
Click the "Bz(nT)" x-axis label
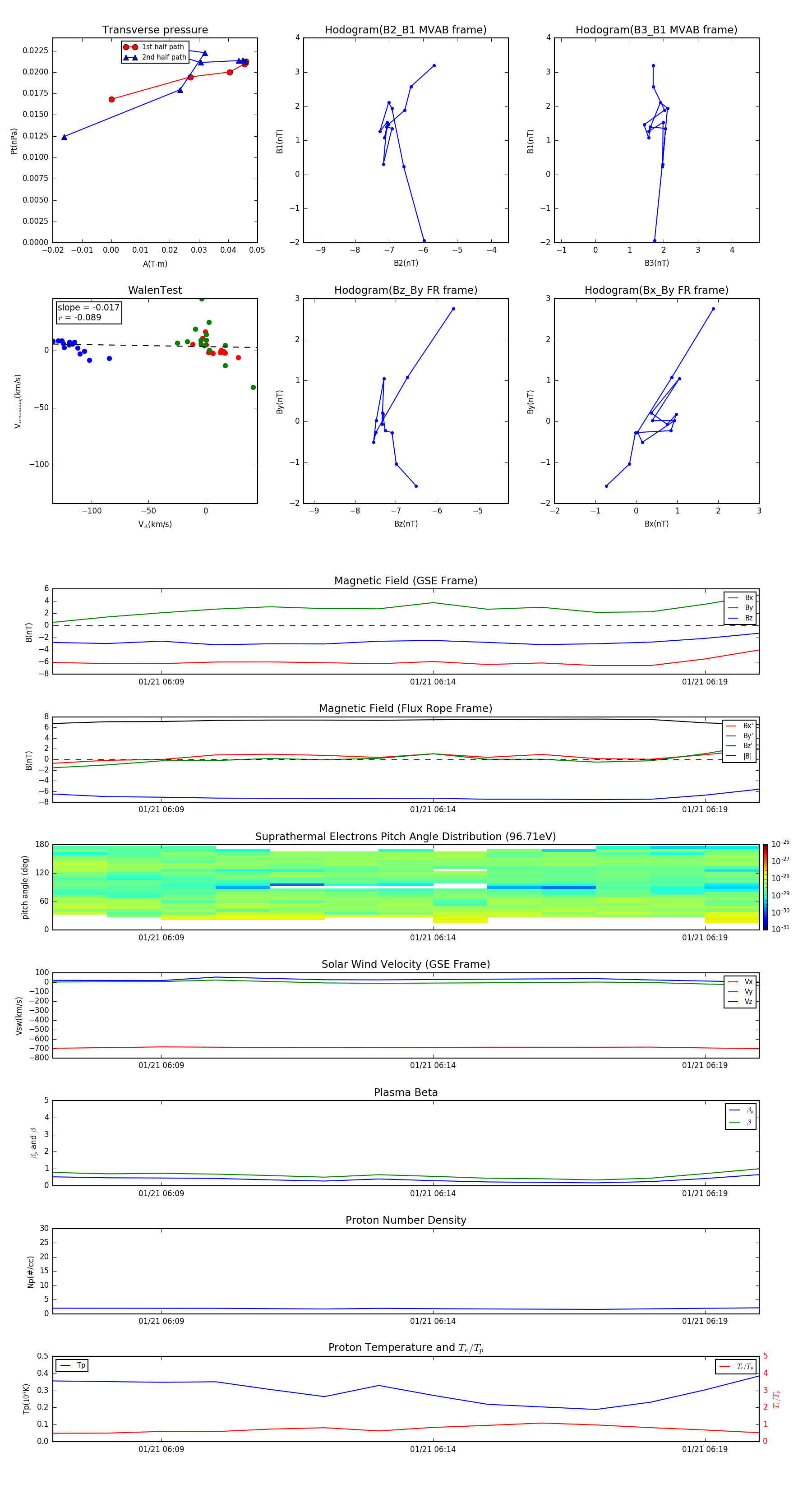406,524
